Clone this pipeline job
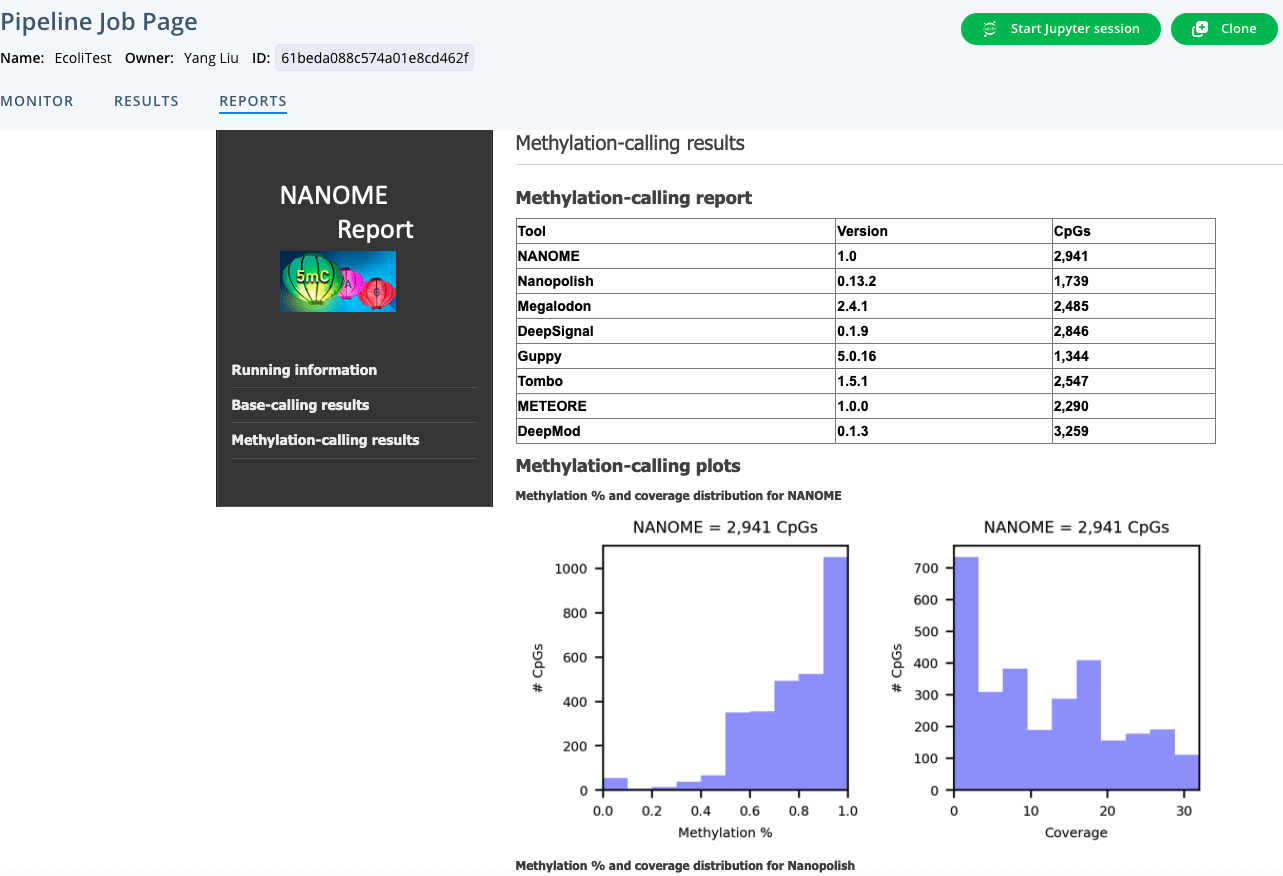The height and width of the screenshot is (876, 1283). 1224,29
